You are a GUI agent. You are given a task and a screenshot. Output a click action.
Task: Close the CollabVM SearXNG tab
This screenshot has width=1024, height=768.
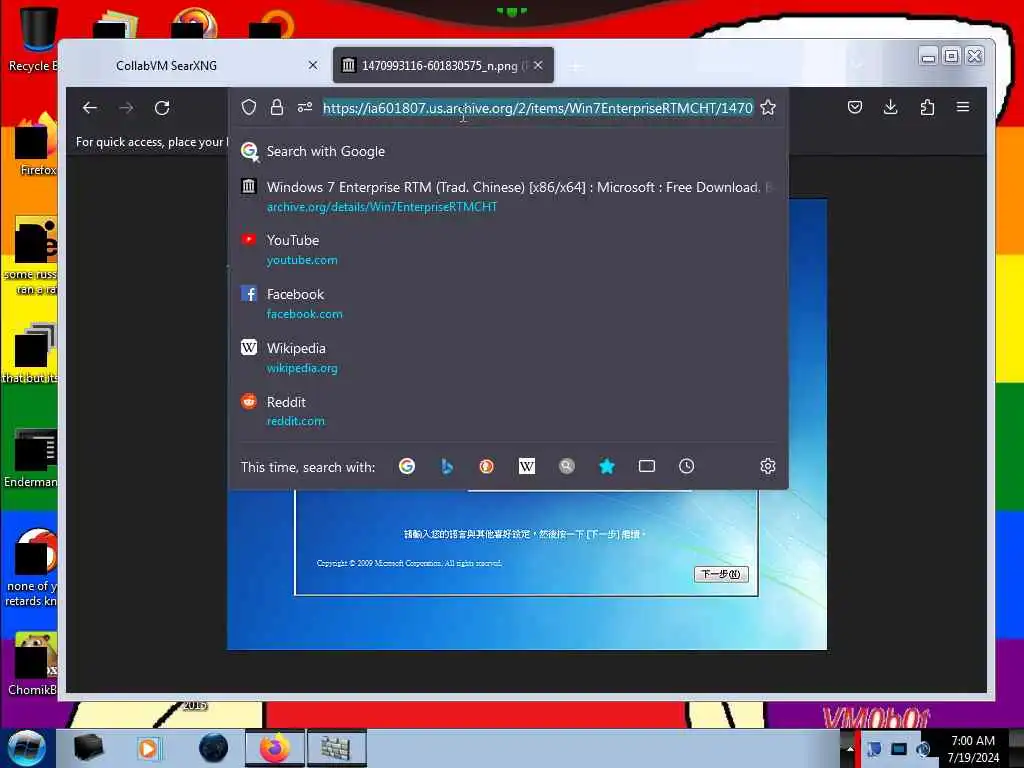(313, 65)
